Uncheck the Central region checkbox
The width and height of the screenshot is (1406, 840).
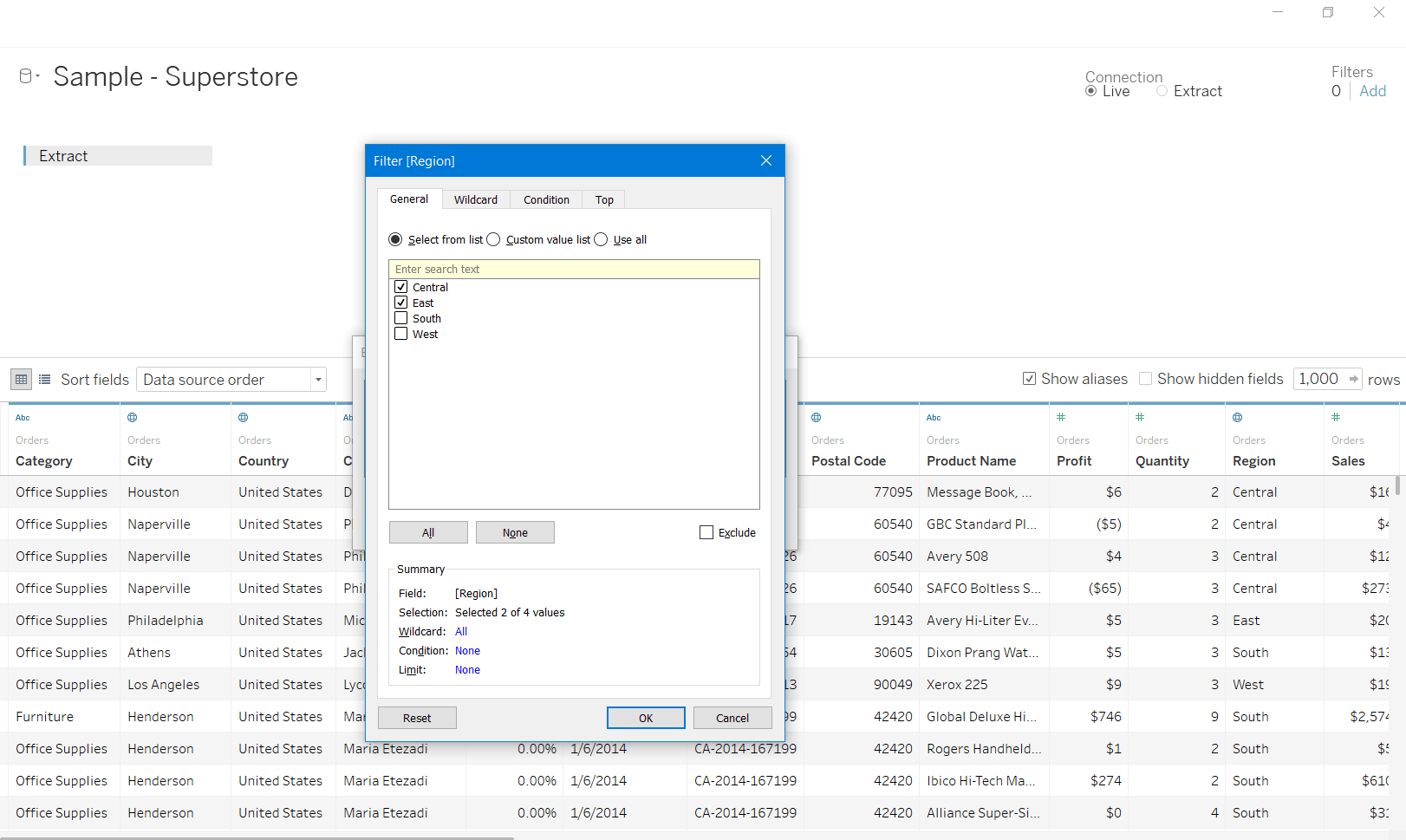(401, 287)
